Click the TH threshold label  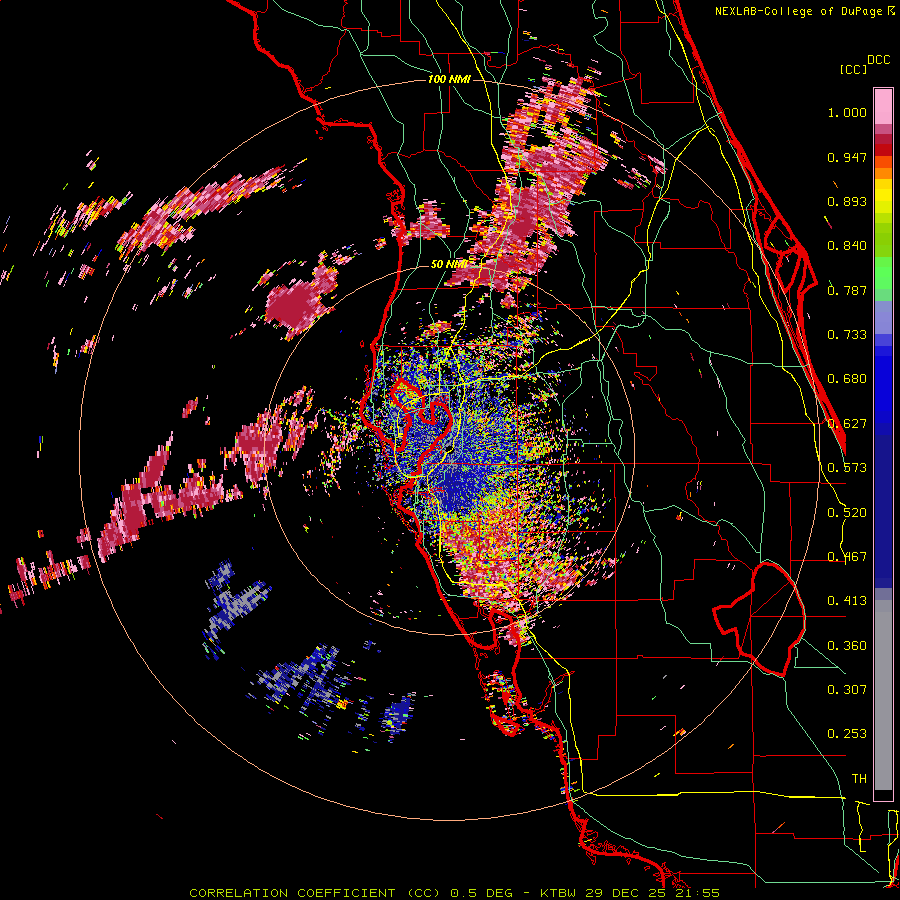click(x=859, y=779)
